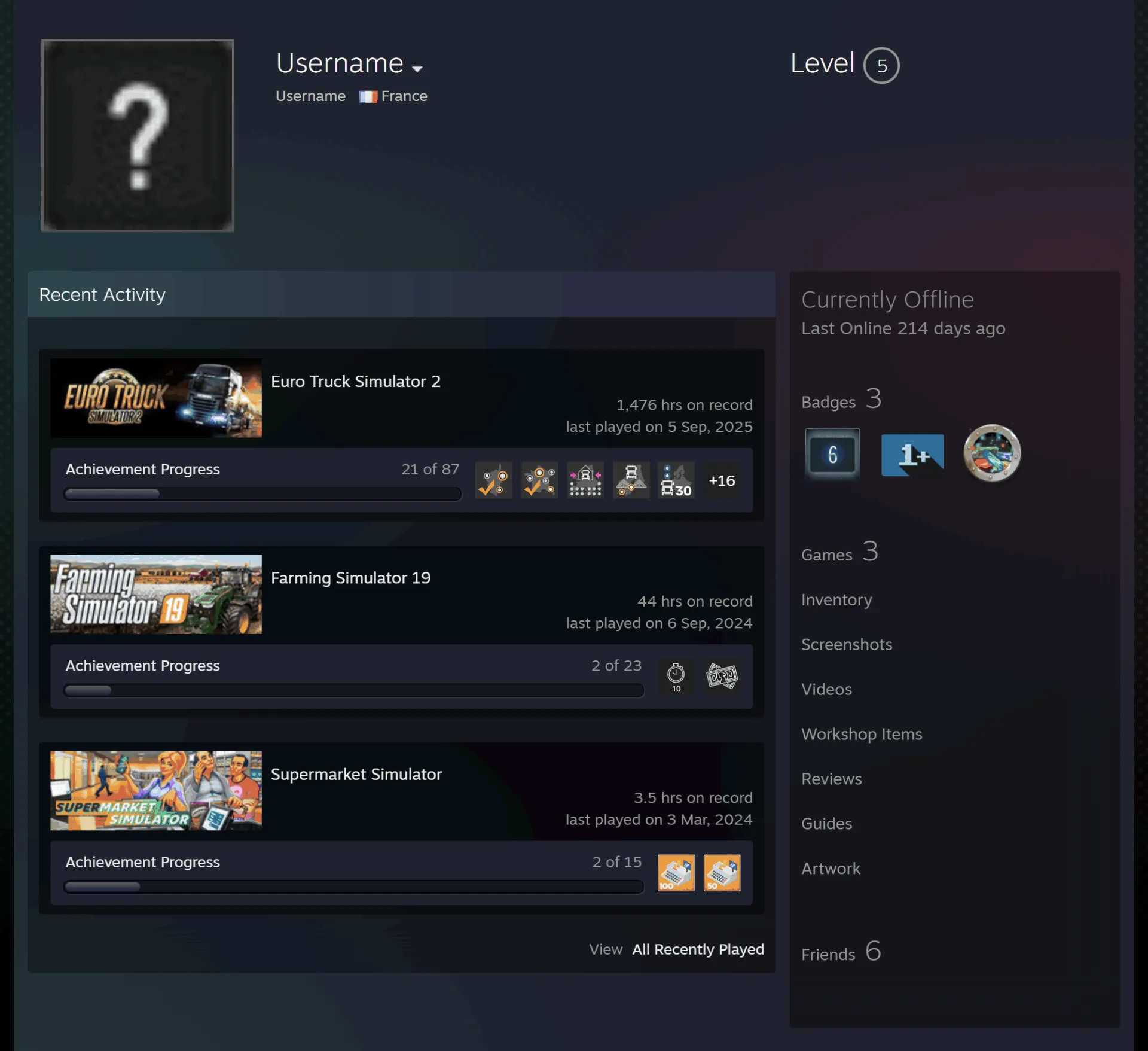Click Euro Truck truck-on-road achievement icon
Viewport: 1148px width, 1051px height.
[631, 480]
